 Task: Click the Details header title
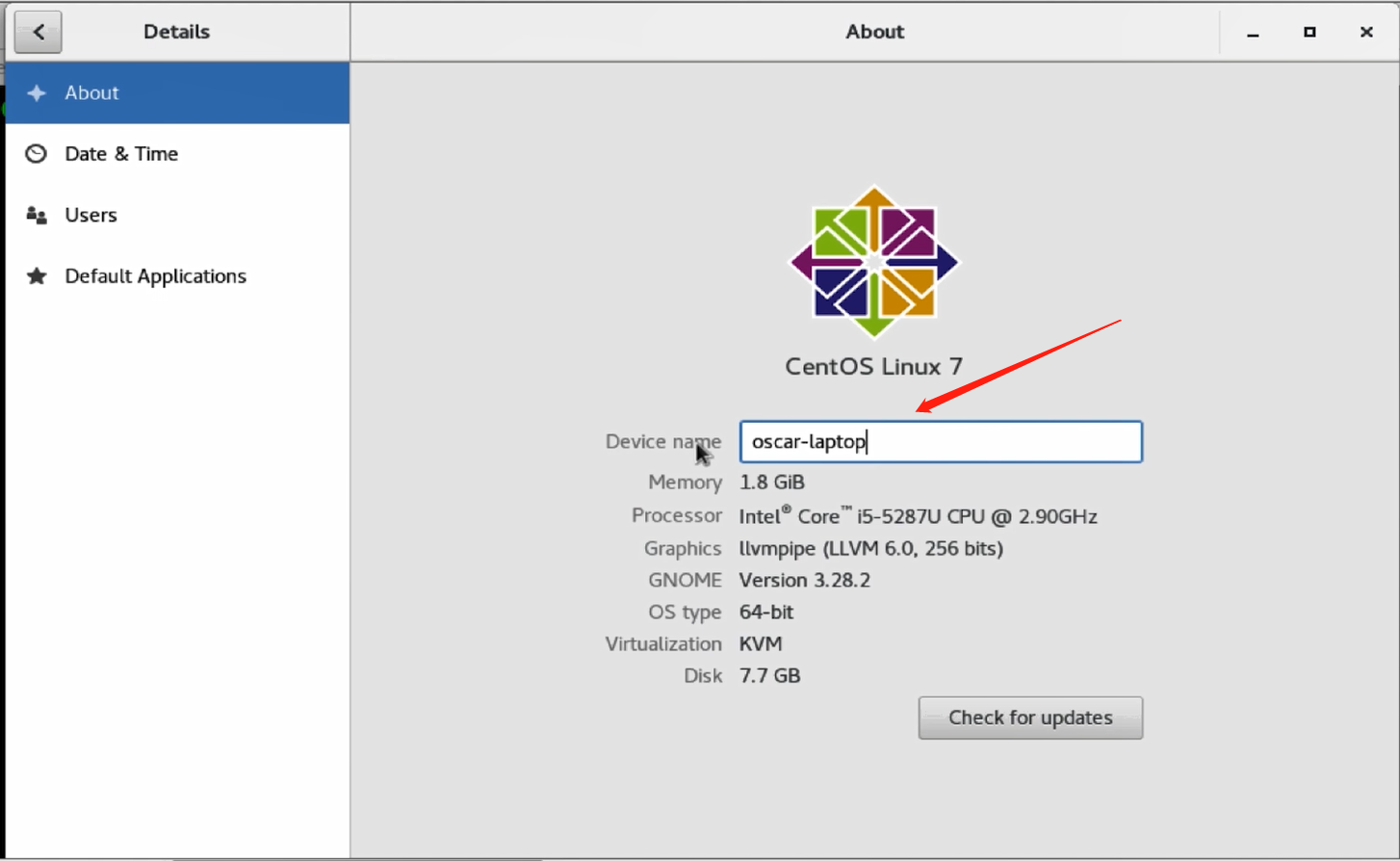pos(176,32)
